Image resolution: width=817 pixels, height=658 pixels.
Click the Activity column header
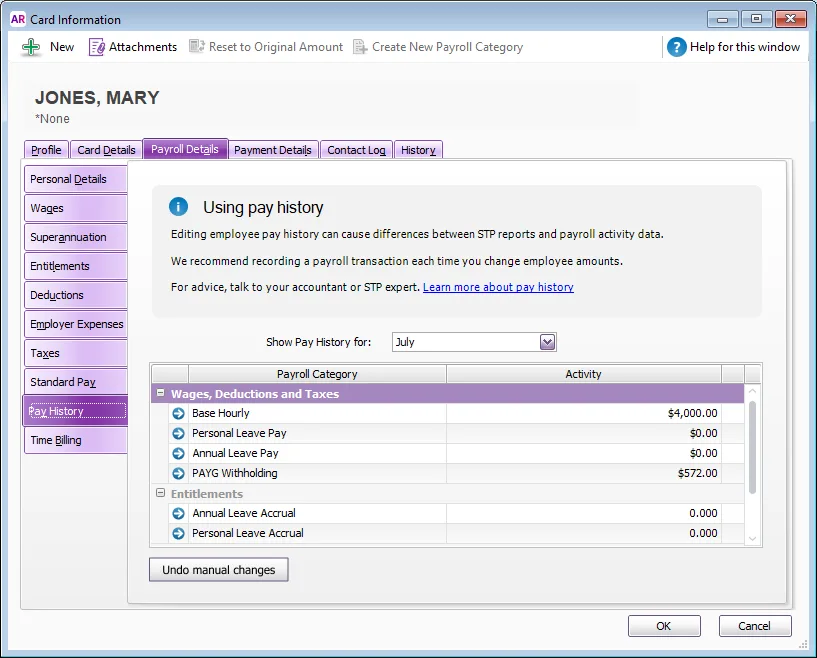coord(584,374)
